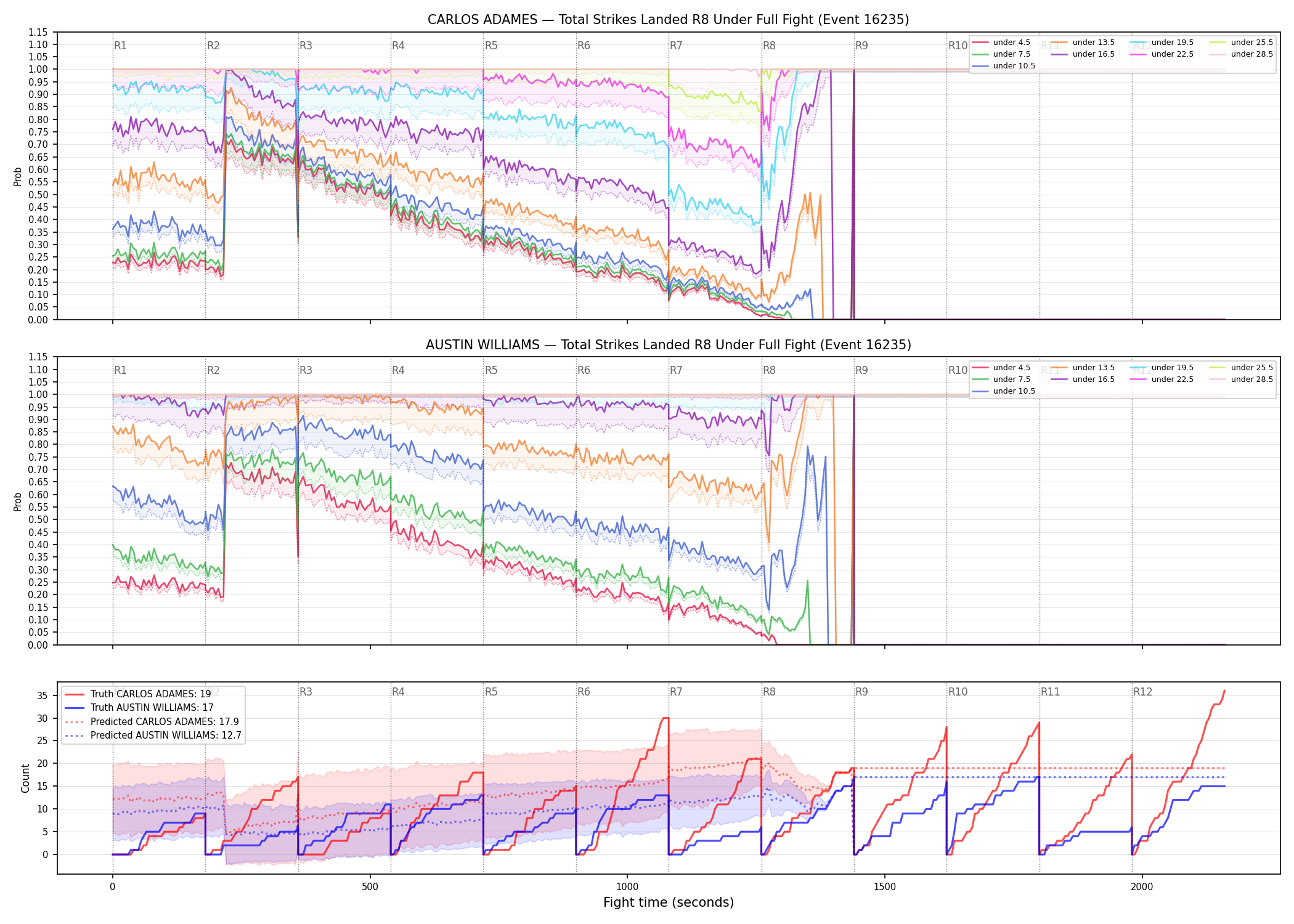Viewport: 1294px width, 924px height.
Task: Click 'under 28.5' legend entry in top chart
Action: coord(1240,54)
